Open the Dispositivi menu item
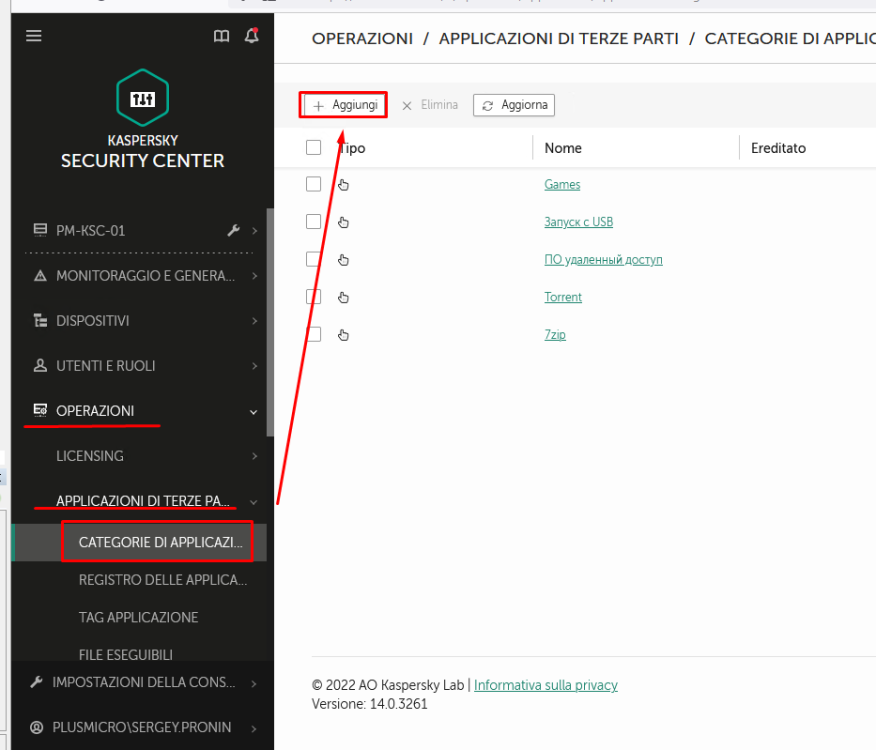Screen dimensions: 876x750 pyautogui.click(x=93, y=321)
